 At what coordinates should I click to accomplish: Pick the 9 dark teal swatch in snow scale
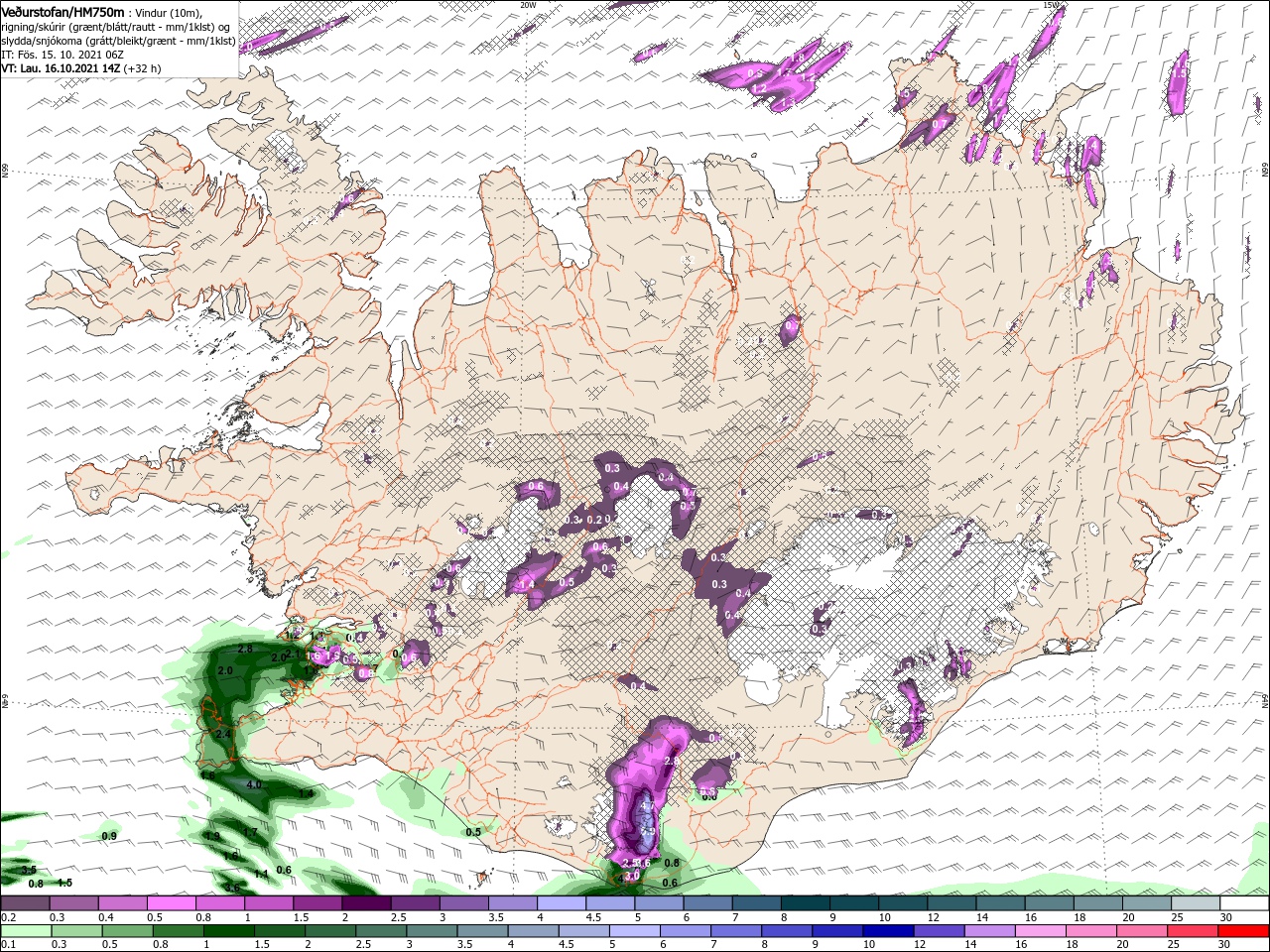click(854, 903)
